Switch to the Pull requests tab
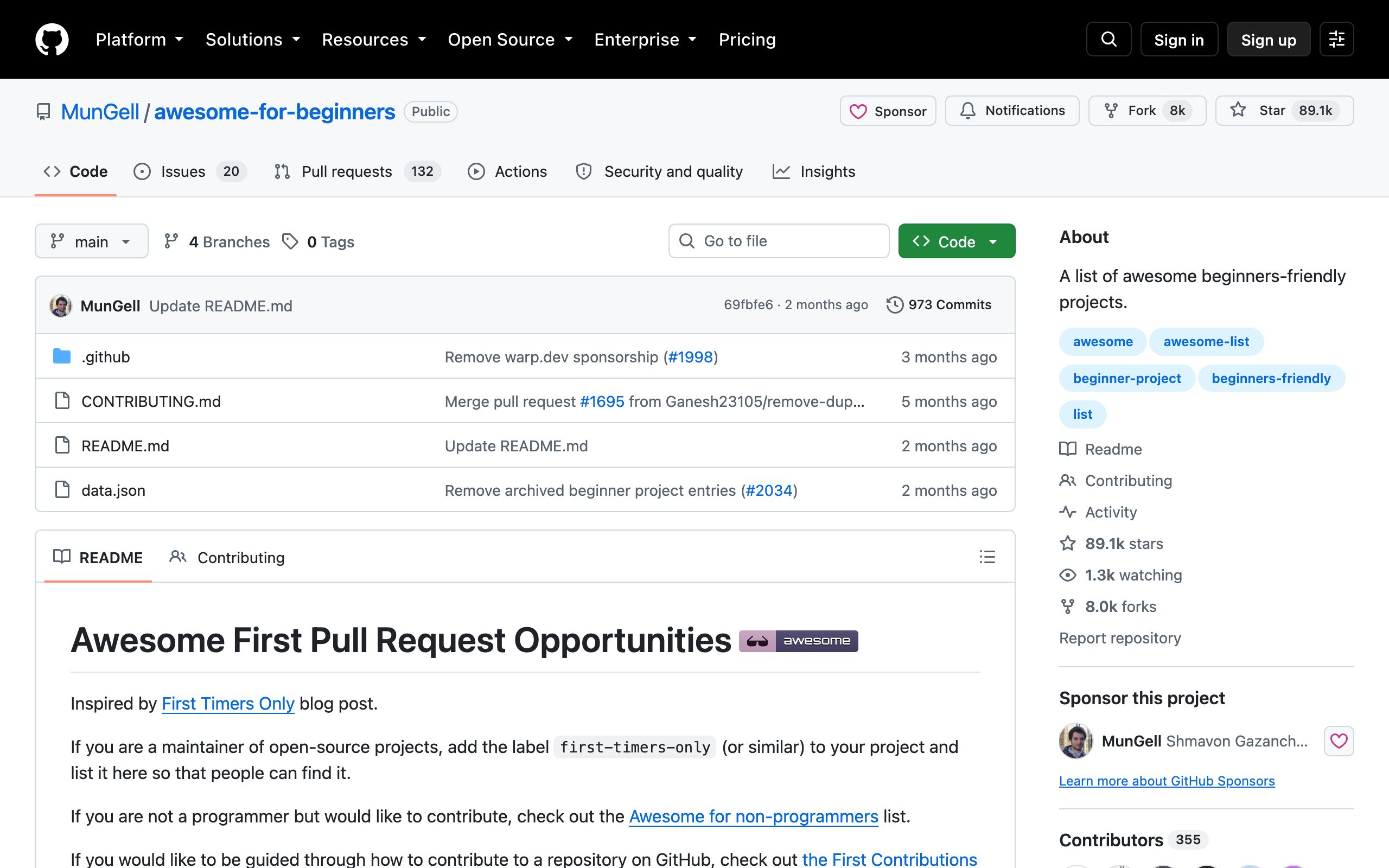Screen dimensions: 1389x868 pos(358,171)
